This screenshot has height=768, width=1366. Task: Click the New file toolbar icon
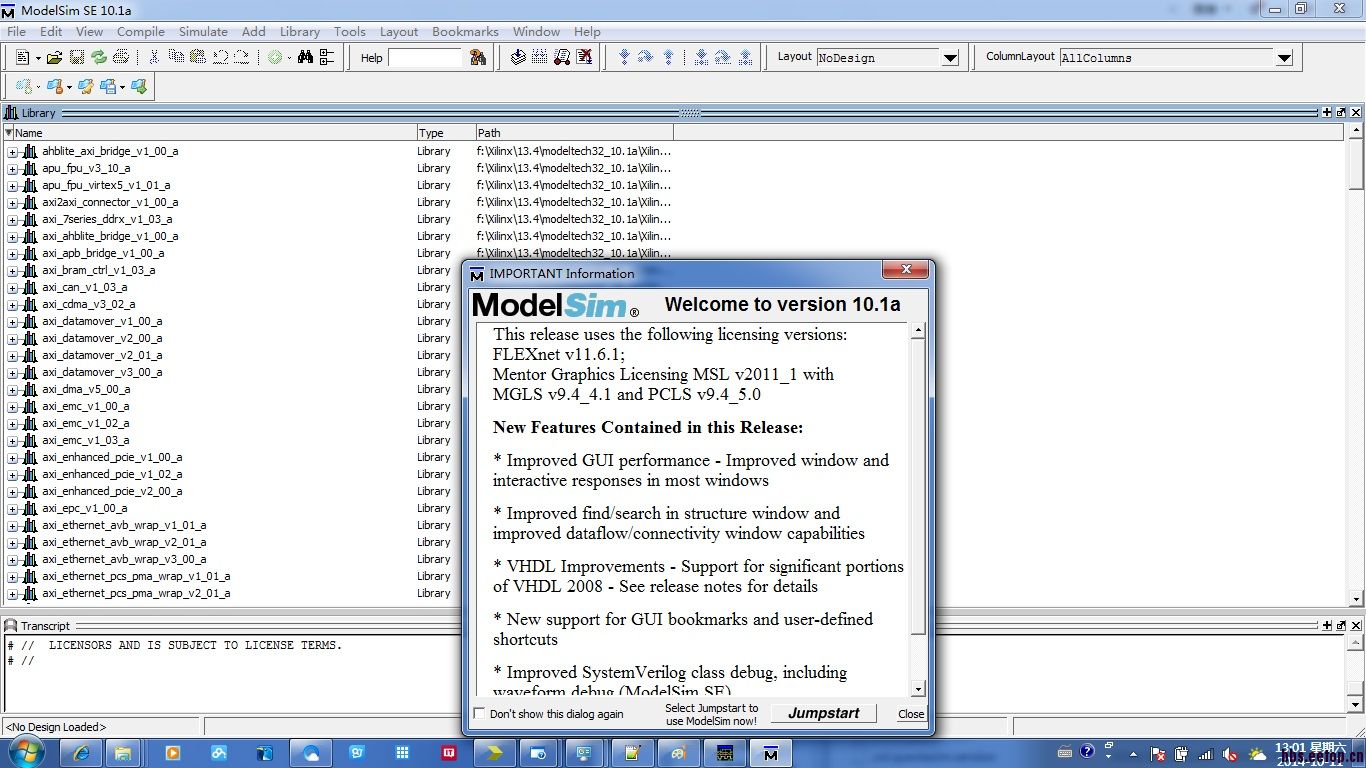pyautogui.click(x=22, y=58)
